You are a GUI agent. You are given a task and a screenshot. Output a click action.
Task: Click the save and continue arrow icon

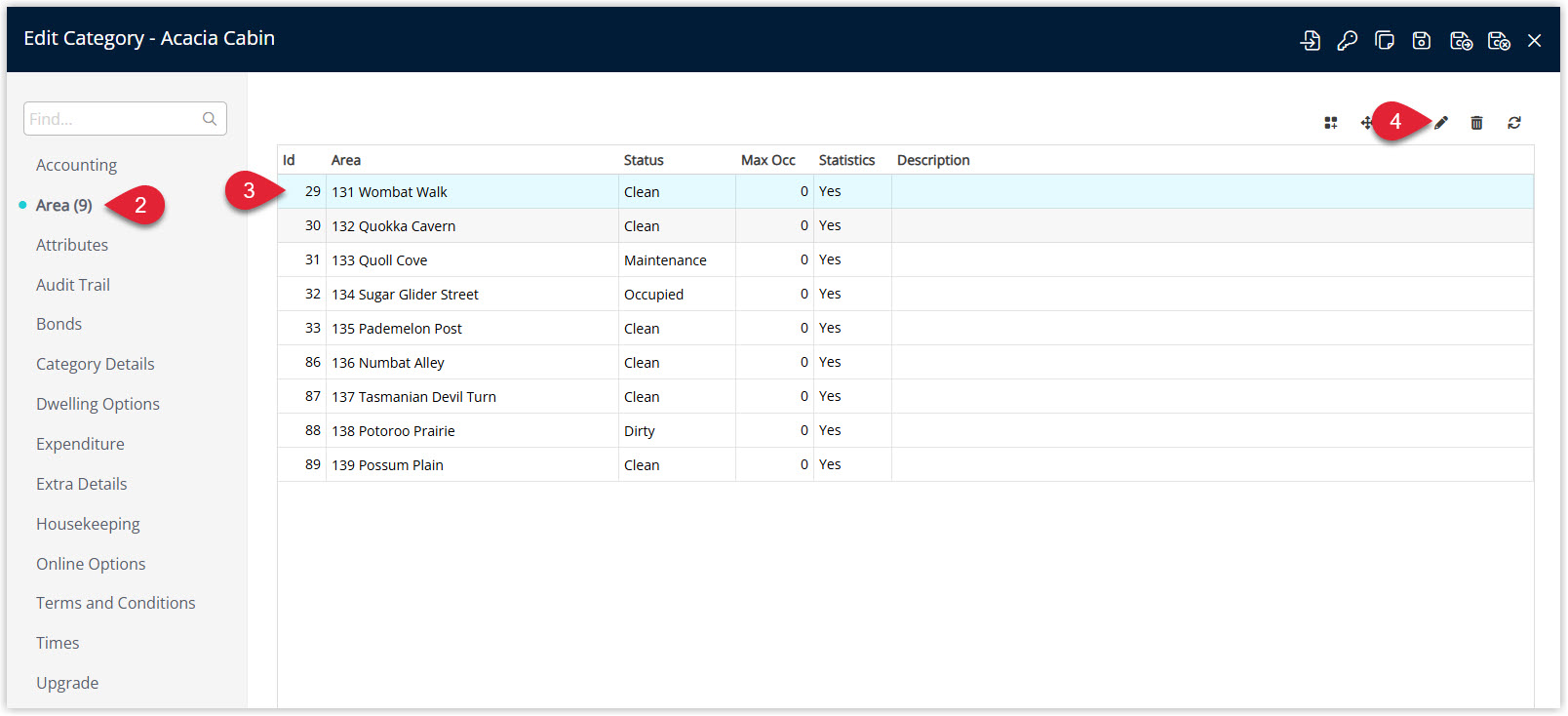1461,40
